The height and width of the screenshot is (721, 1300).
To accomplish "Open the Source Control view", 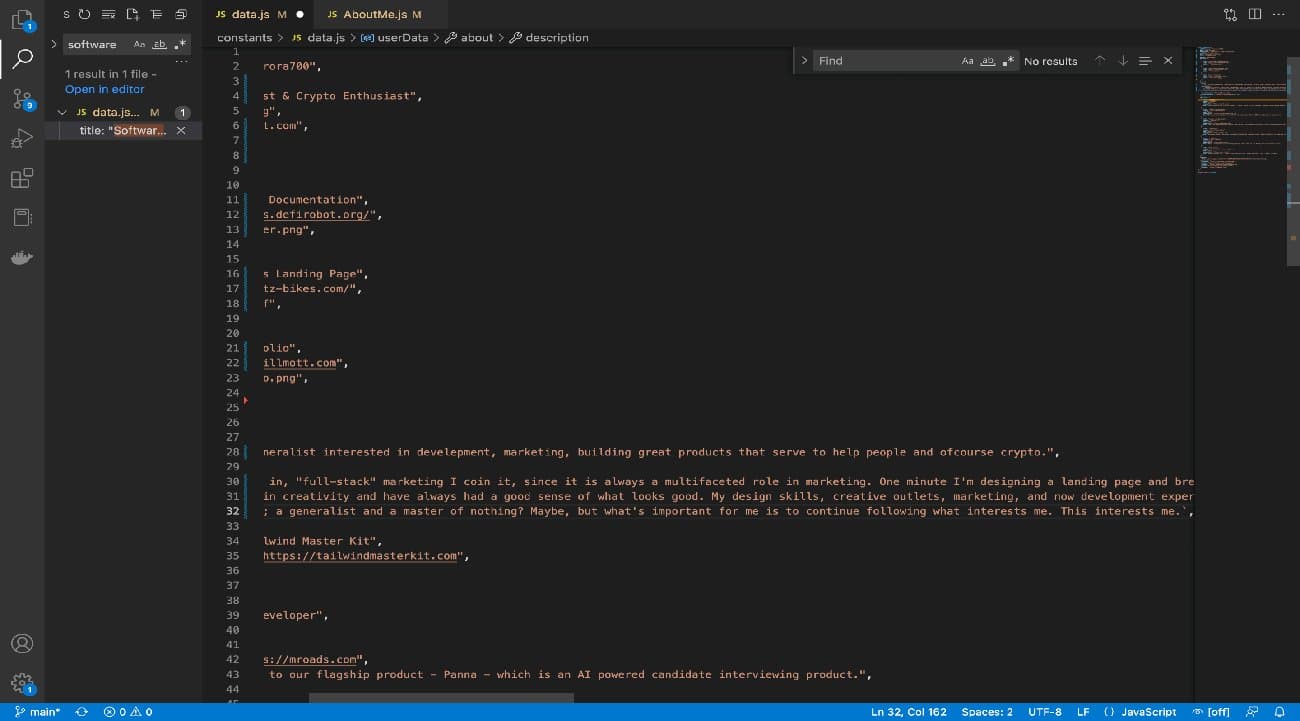I will point(22,100).
